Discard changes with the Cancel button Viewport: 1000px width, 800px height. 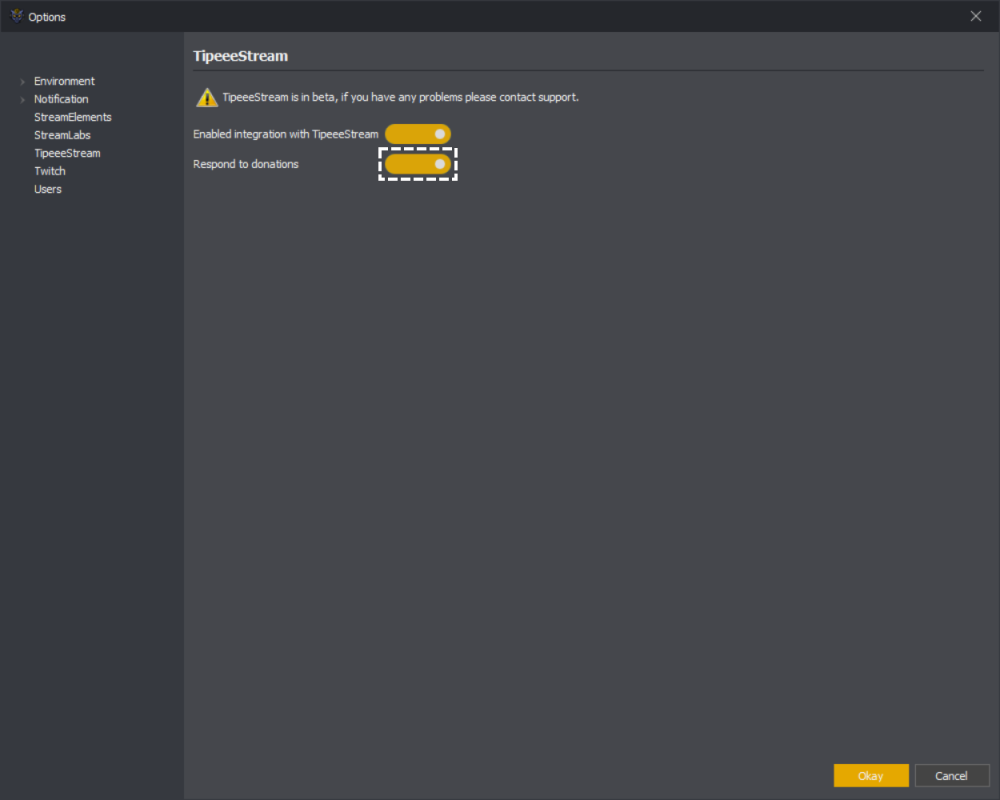[x=952, y=776]
